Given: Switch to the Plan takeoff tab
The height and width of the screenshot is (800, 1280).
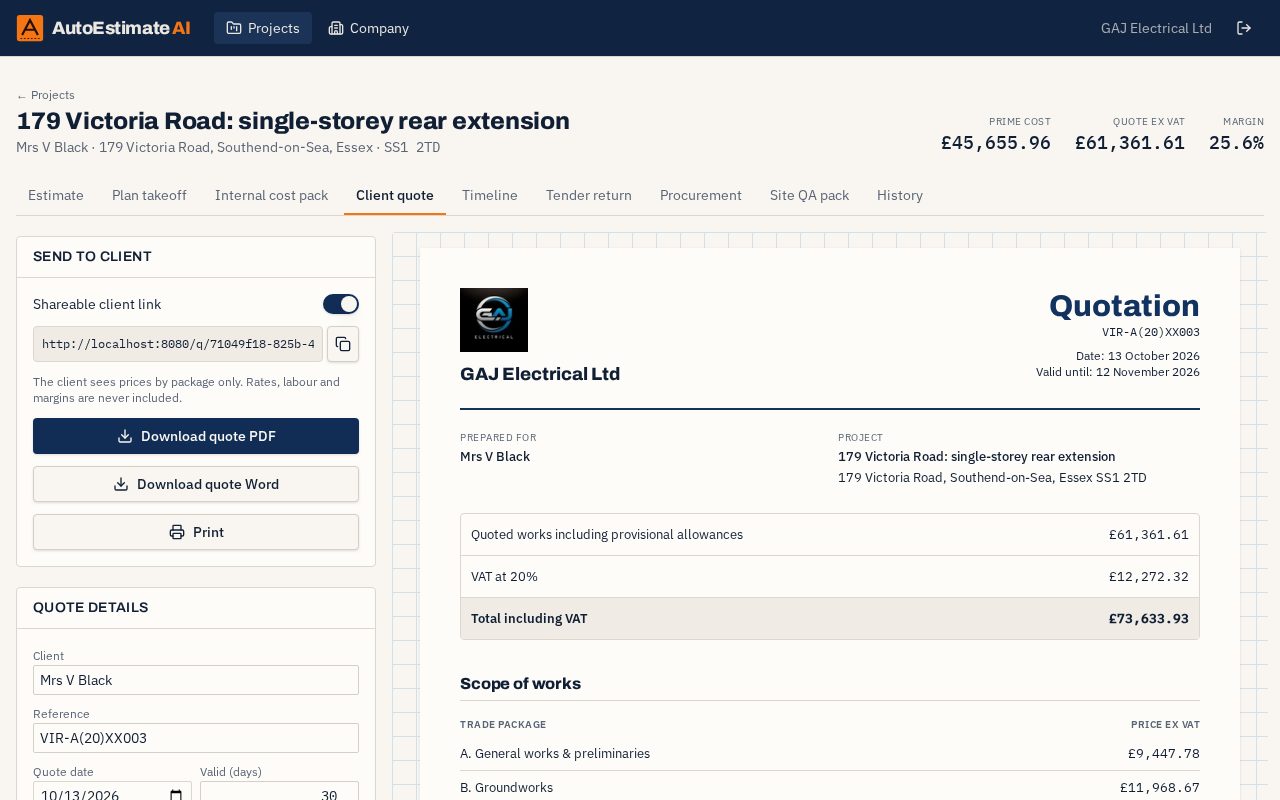Looking at the screenshot, I should point(149,195).
